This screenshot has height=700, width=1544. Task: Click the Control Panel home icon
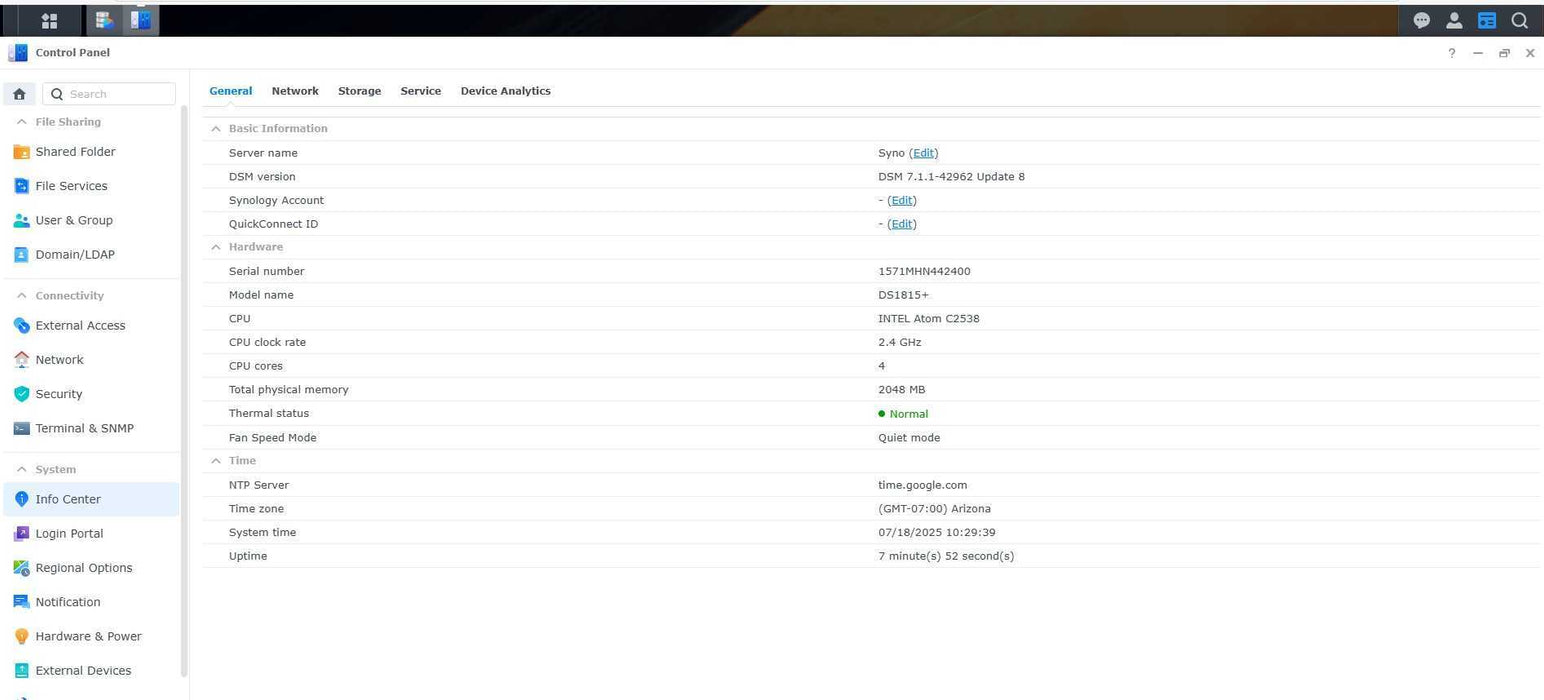coord(19,94)
